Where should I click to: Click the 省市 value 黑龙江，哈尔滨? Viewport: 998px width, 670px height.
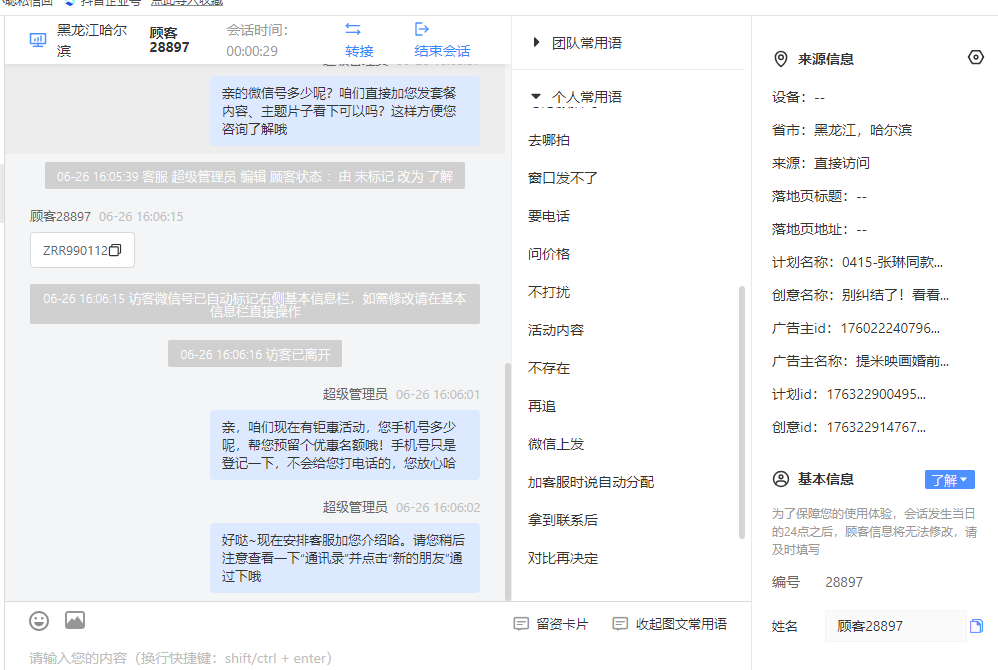[863, 130]
